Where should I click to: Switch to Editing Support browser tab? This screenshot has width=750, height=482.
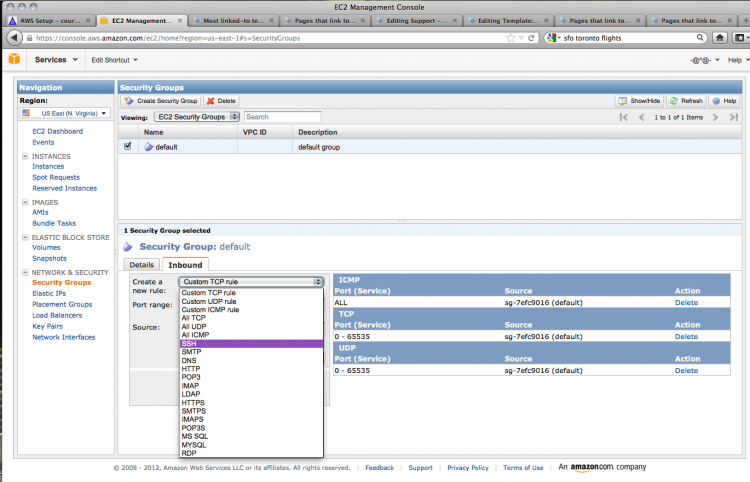tap(416, 21)
